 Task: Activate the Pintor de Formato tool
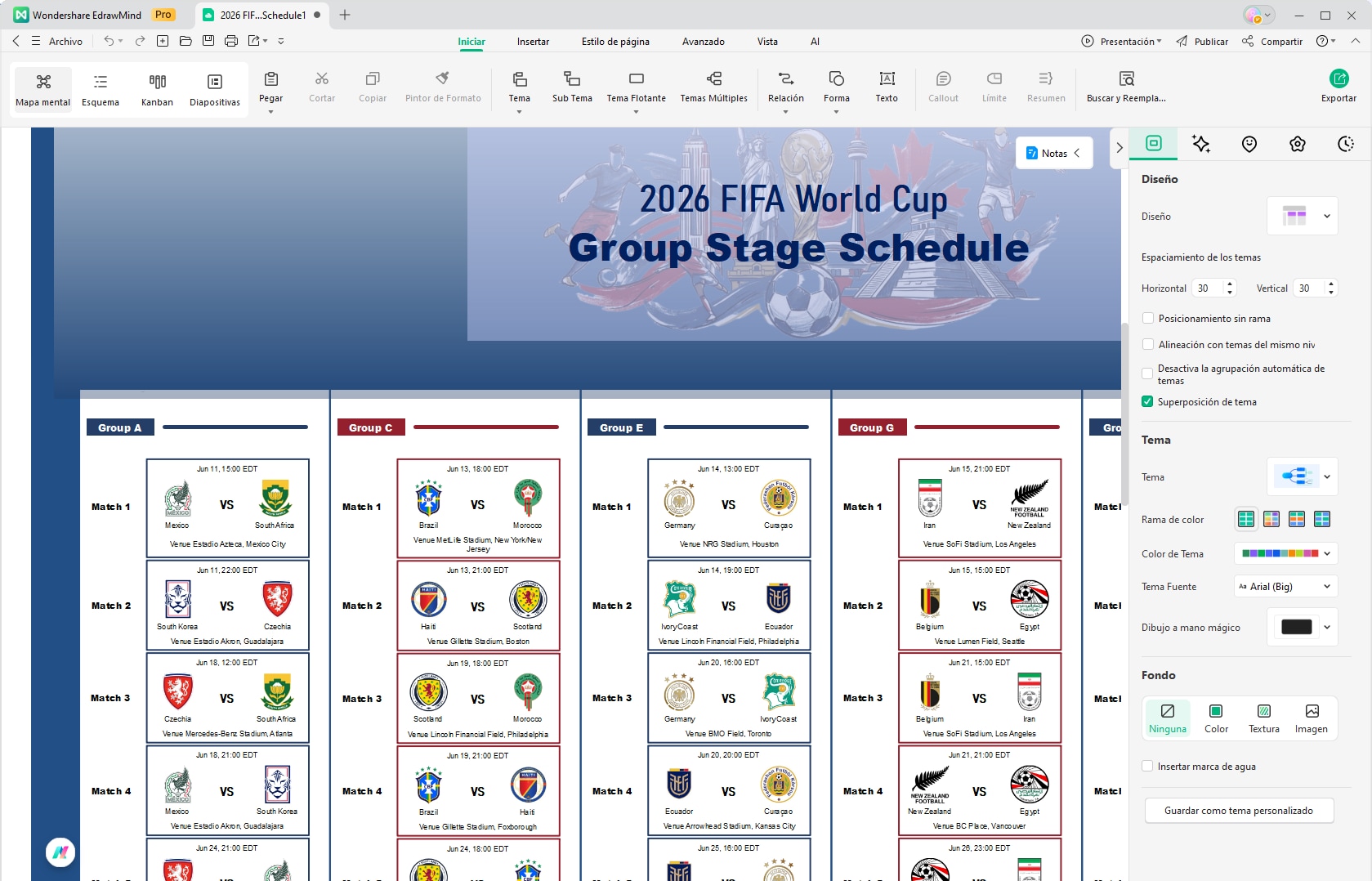[x=443, y=87]
